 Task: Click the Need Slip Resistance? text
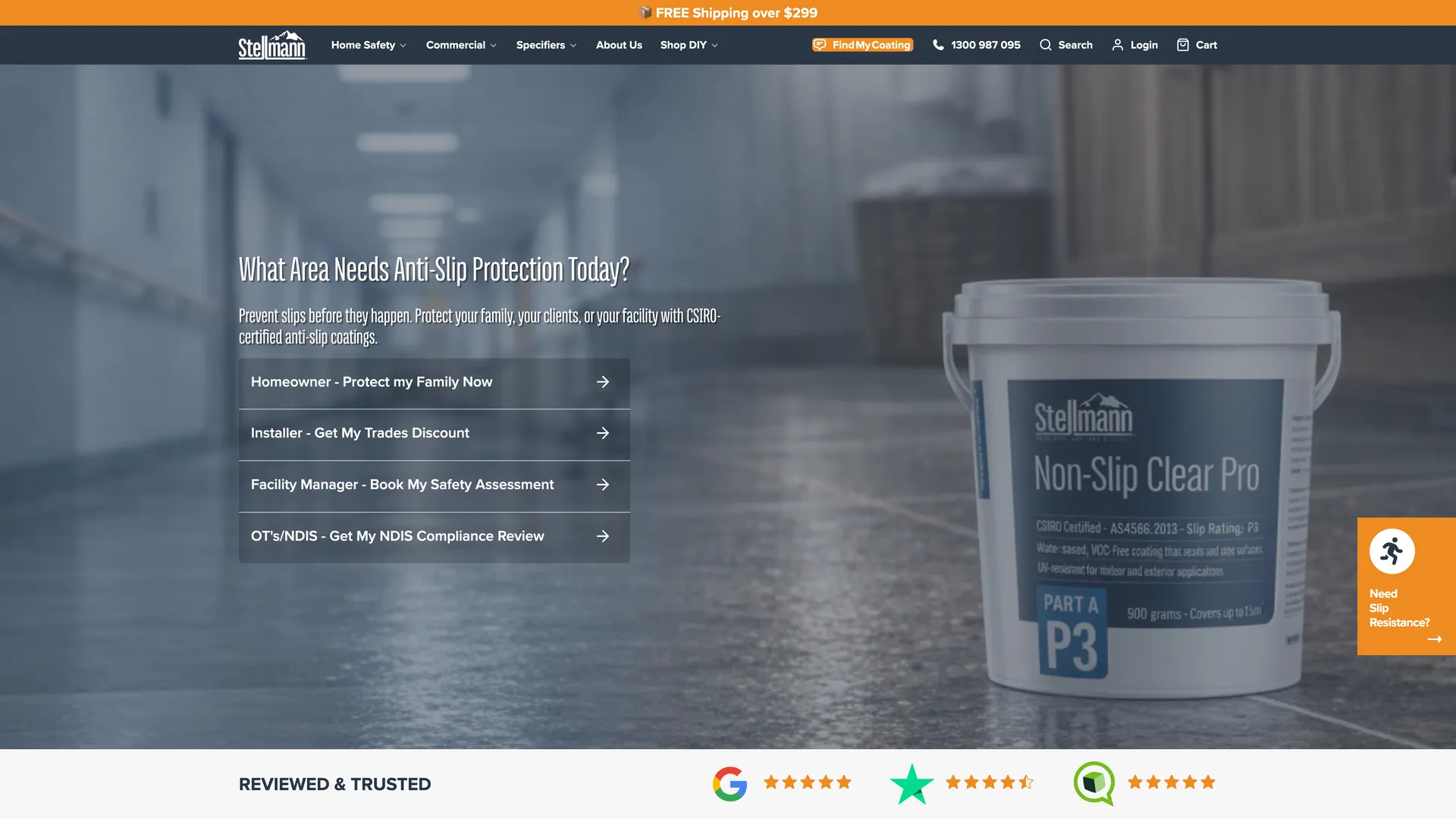pos(1399,608)
